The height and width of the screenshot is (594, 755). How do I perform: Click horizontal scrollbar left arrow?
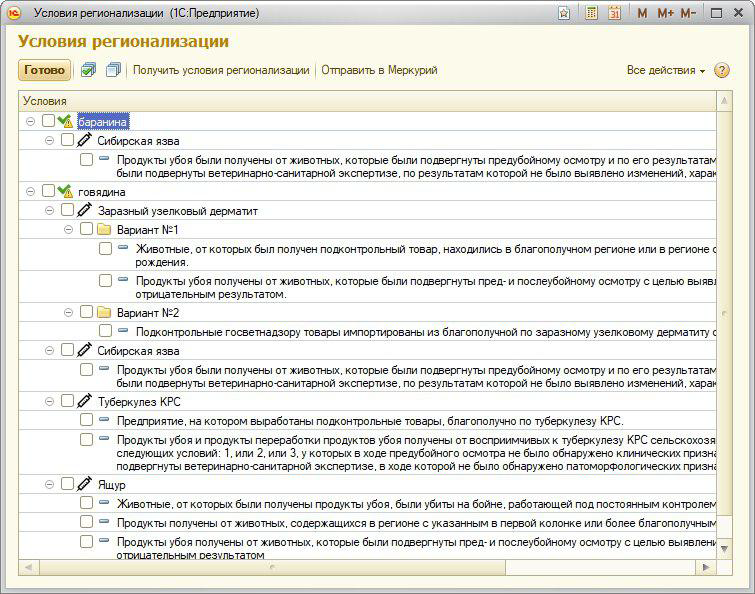click(x=28, y=567)
